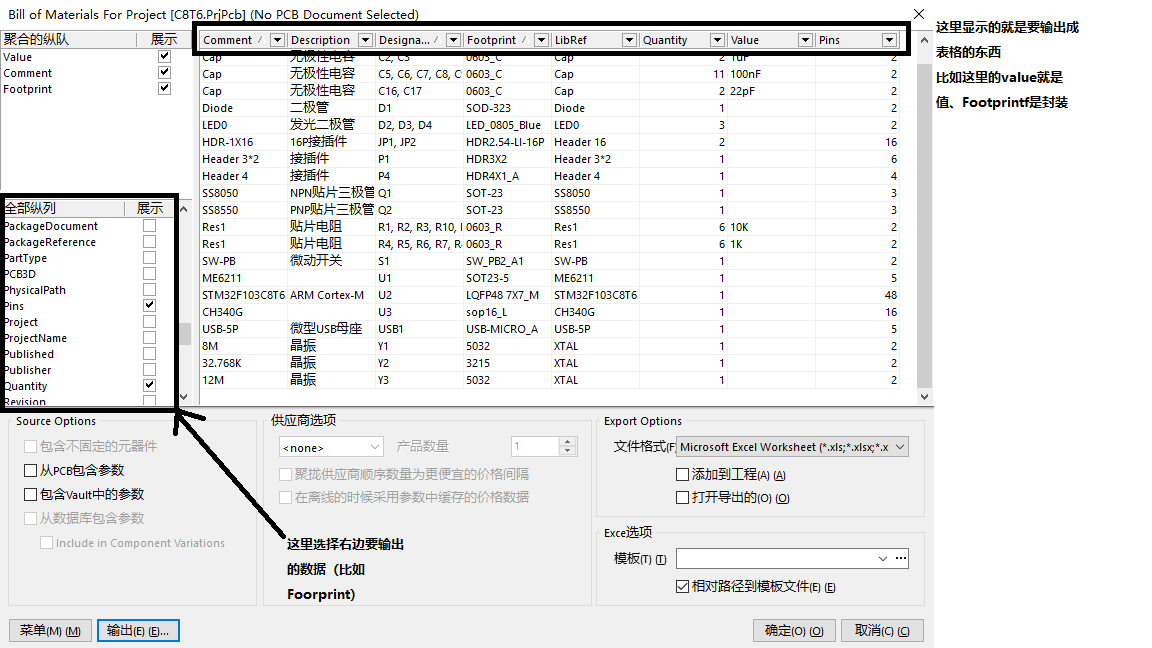Open the Value column filter dropdown
The height and width of the screenshot is (648, 1152).
coord(806,40)
